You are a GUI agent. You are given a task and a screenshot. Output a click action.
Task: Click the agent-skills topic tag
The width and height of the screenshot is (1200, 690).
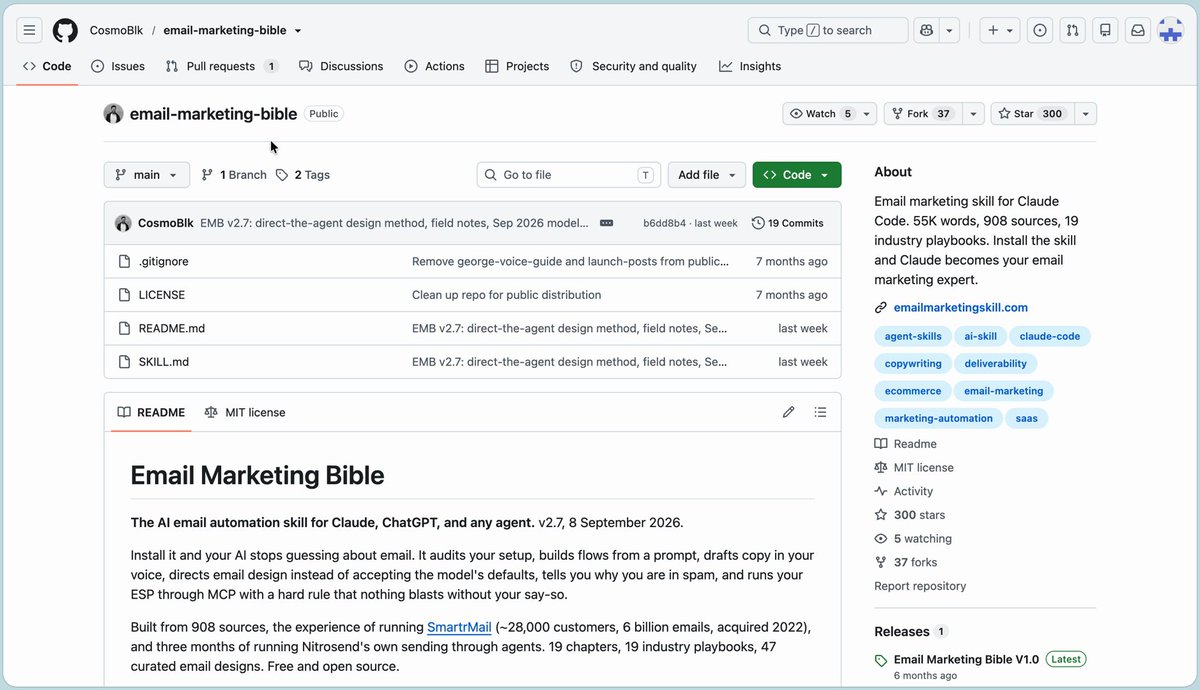point(913,337)
